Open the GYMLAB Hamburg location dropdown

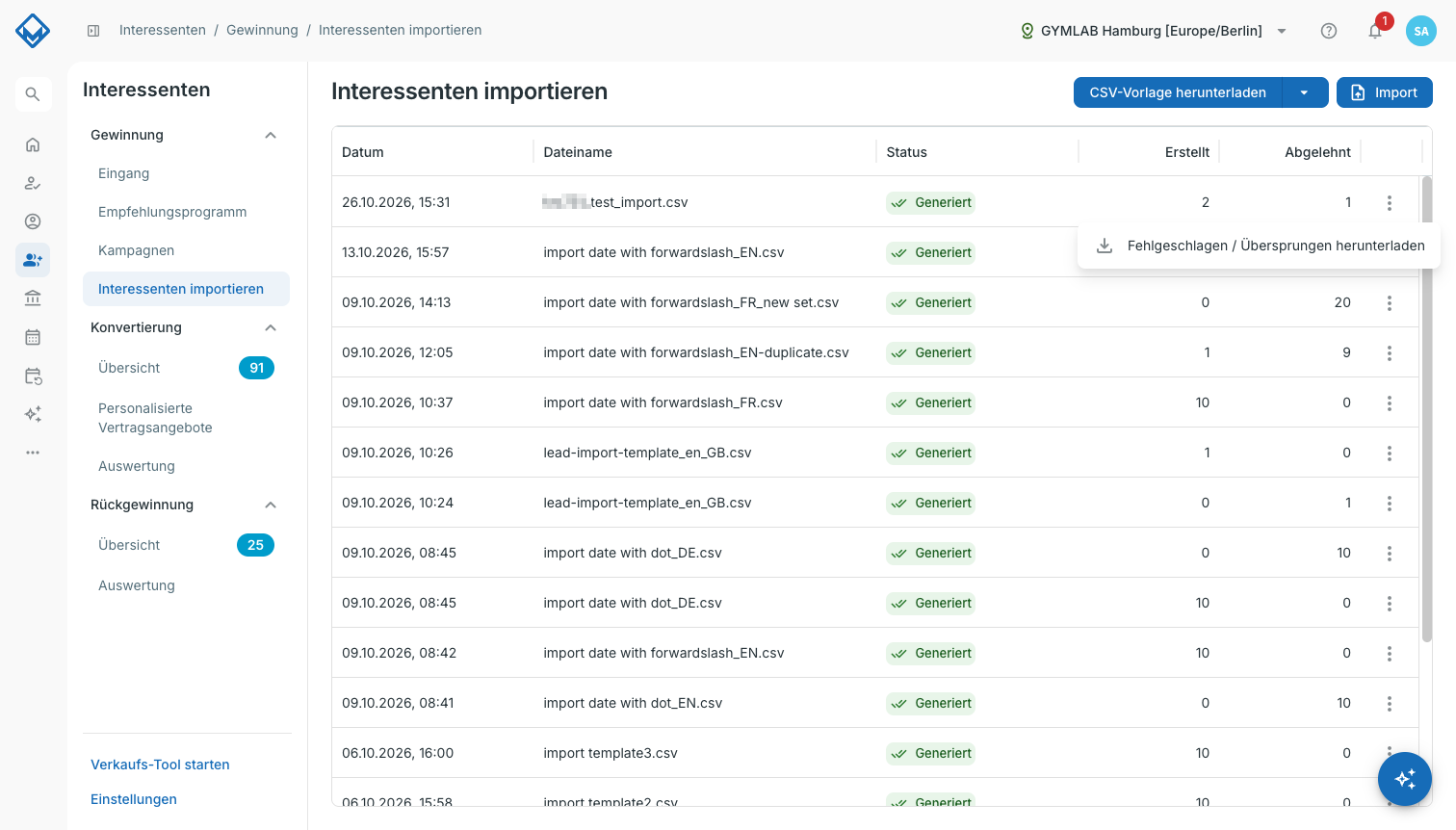1154,31
